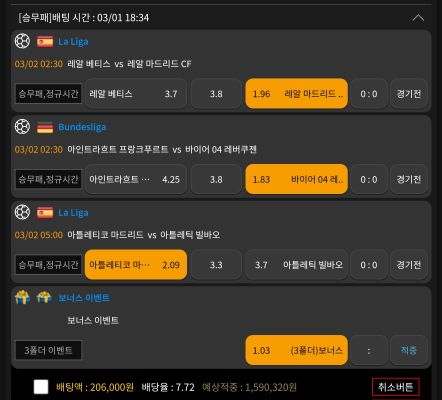Select the 레알 마드리드 1.96 odds option
Screen dimensions: 442x400
click(x=297, y=94)
